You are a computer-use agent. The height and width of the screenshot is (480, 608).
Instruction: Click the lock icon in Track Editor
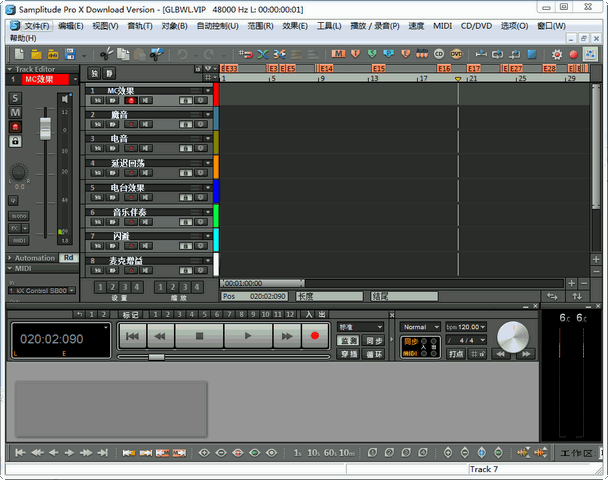pyautogui.click(x=15, y=141)
